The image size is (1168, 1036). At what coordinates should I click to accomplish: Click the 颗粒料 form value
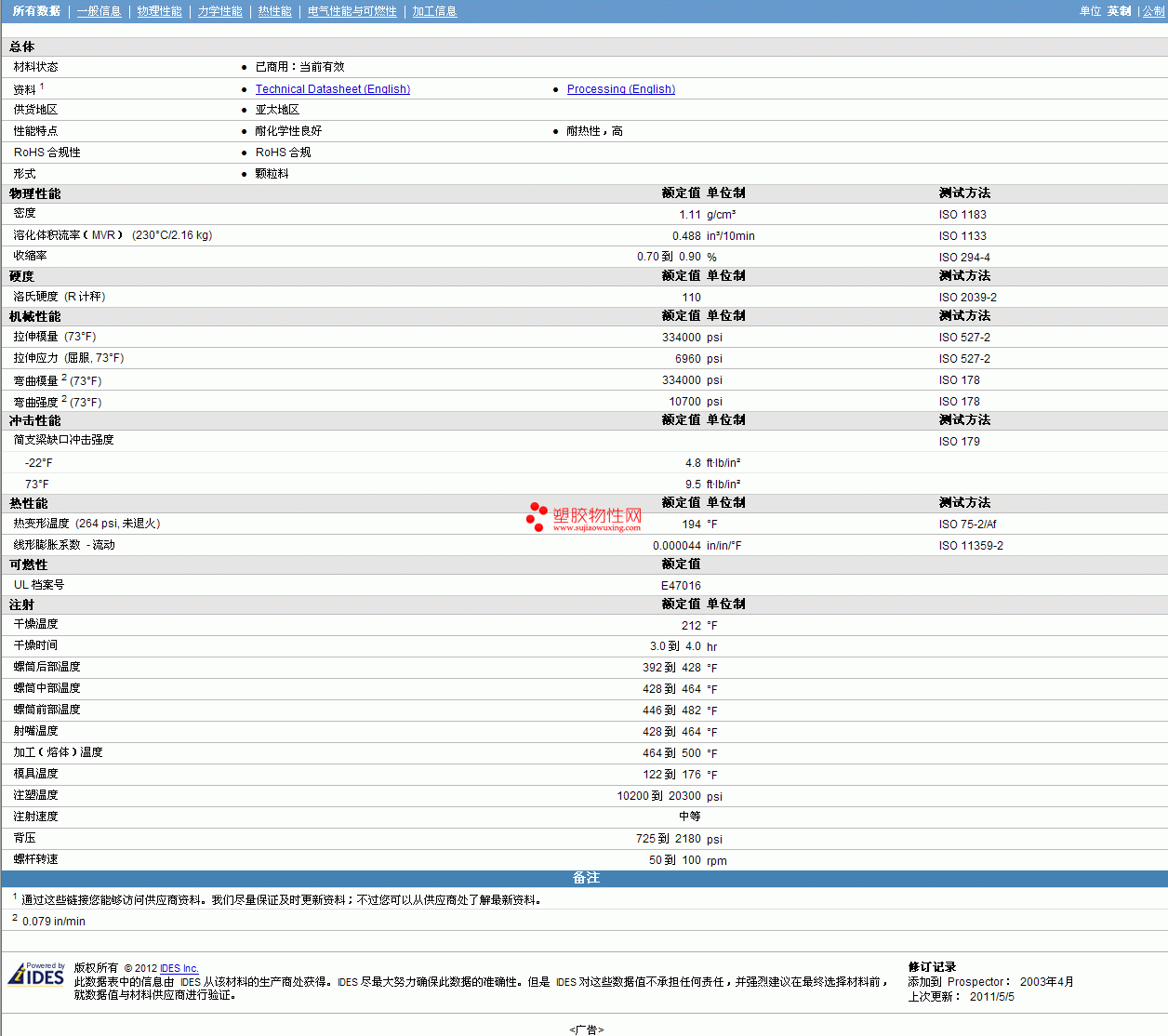click(272, 174)
